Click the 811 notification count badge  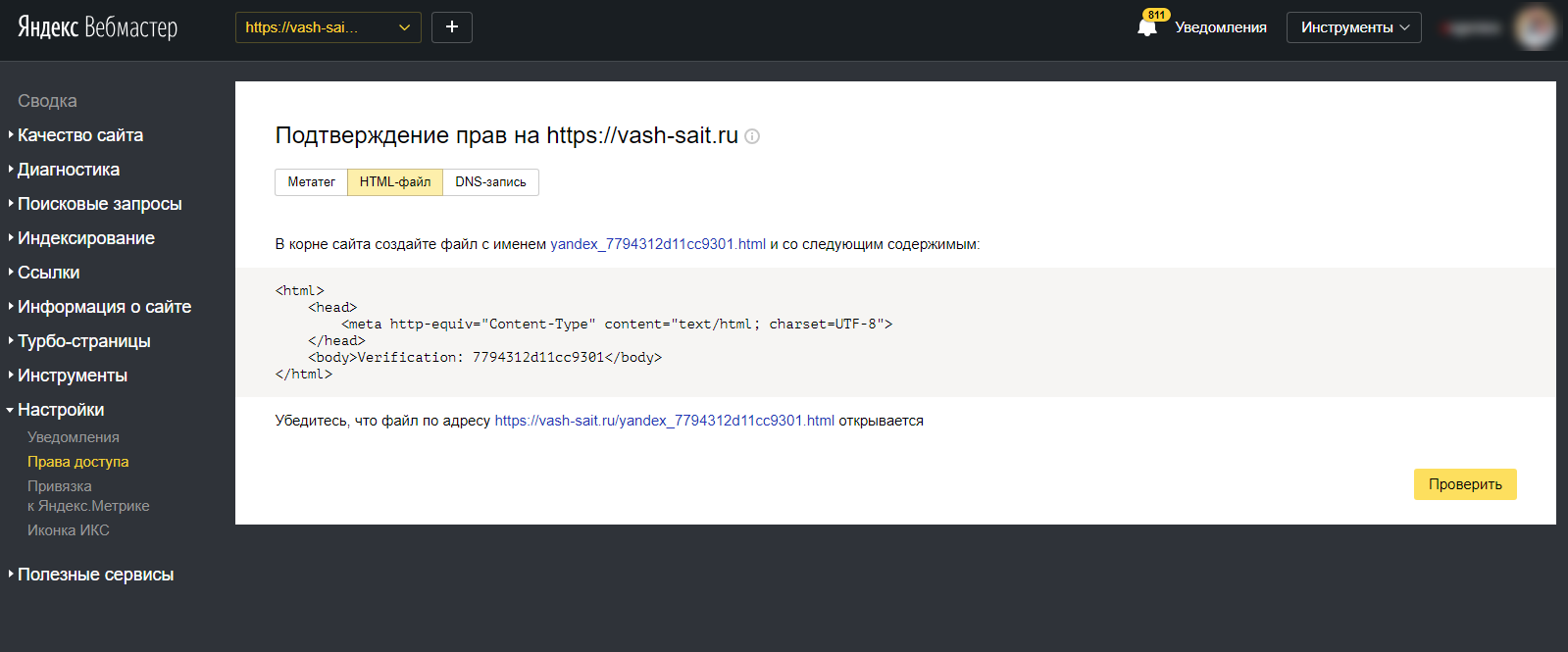(x=1157, y=15)
